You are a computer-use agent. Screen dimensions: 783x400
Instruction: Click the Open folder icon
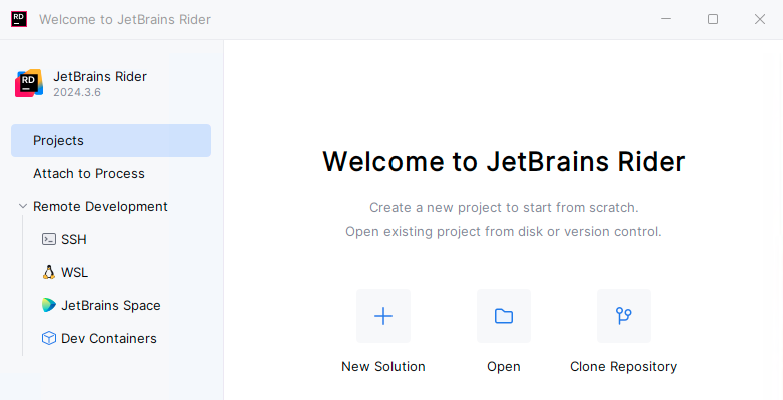tap(504, 316)
